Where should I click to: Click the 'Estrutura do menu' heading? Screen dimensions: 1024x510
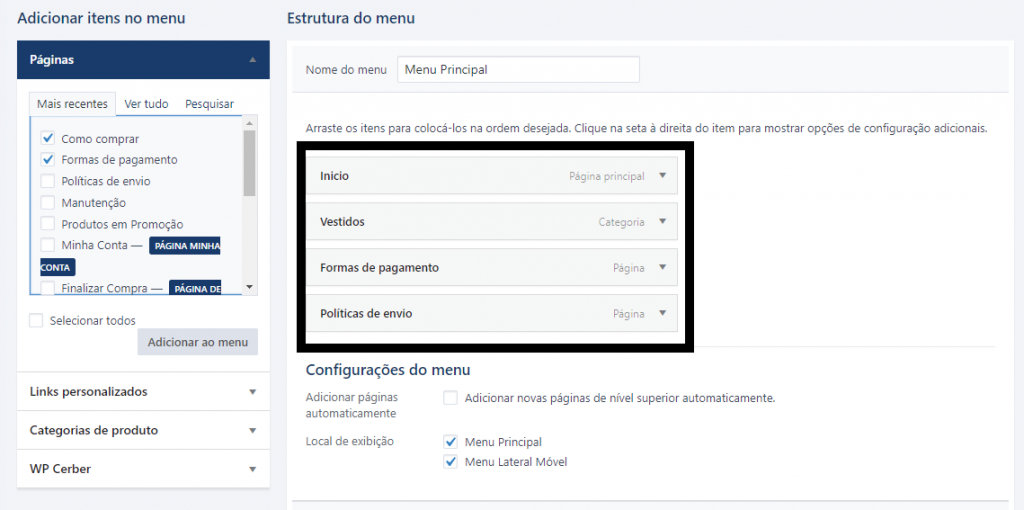coord(351,18)
